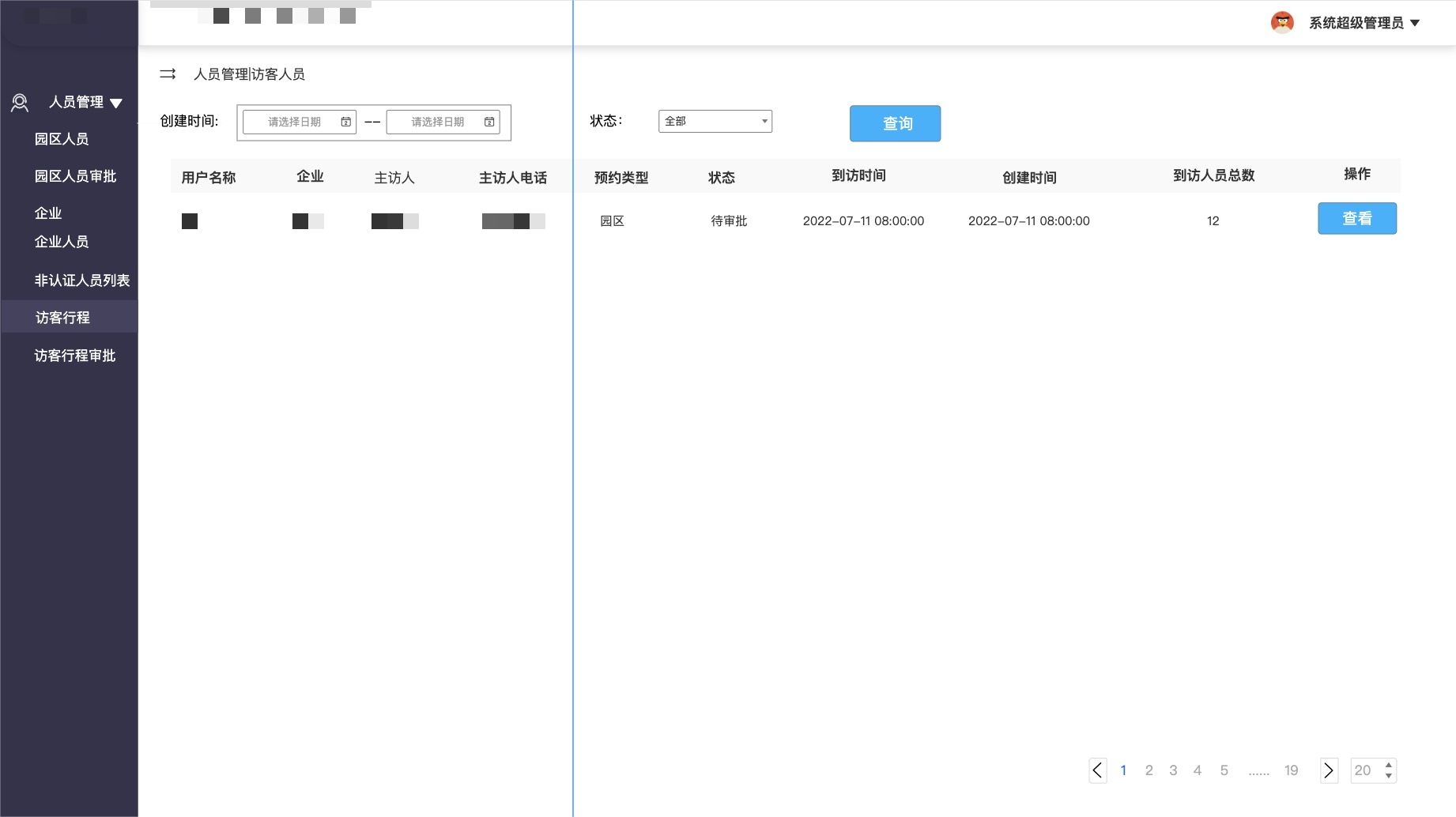Screen dimensions: 1456x817
Task: Click the start date input field
Action: (x=300, y=122)
